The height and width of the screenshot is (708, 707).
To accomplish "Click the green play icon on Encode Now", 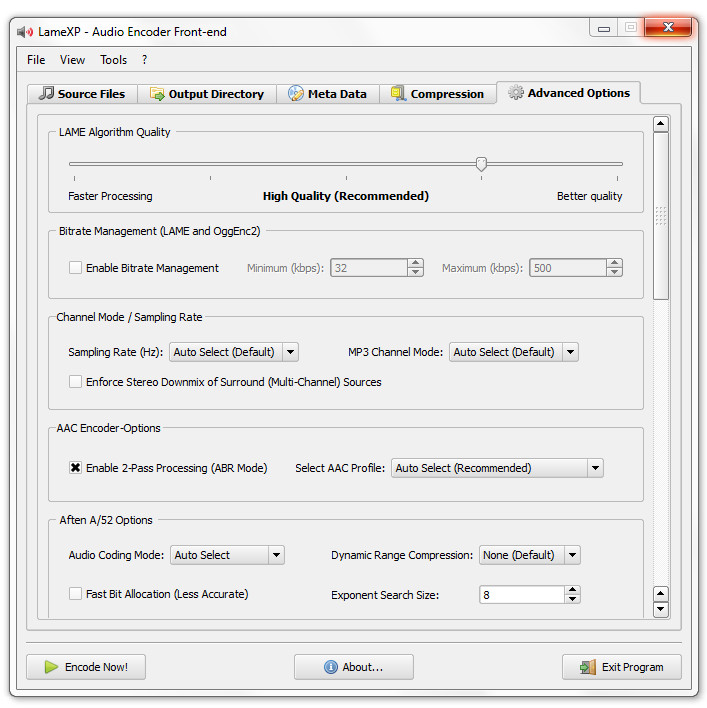I will pyautogui.click(x=51, y=666).
